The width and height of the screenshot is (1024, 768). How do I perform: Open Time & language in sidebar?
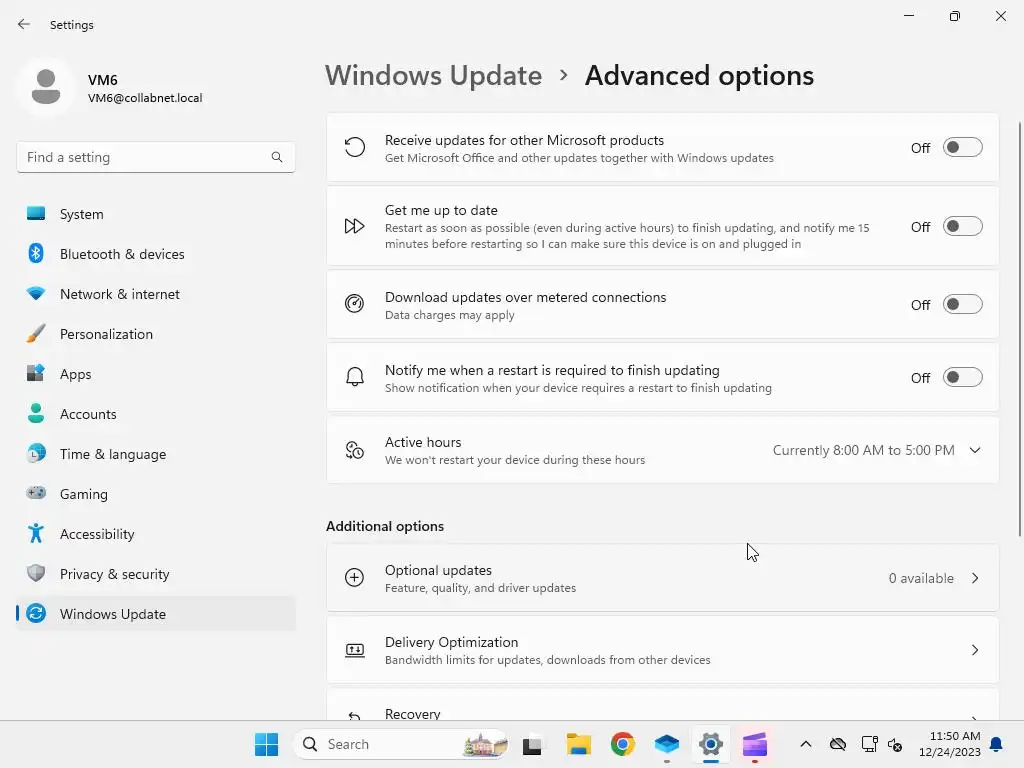155,454
